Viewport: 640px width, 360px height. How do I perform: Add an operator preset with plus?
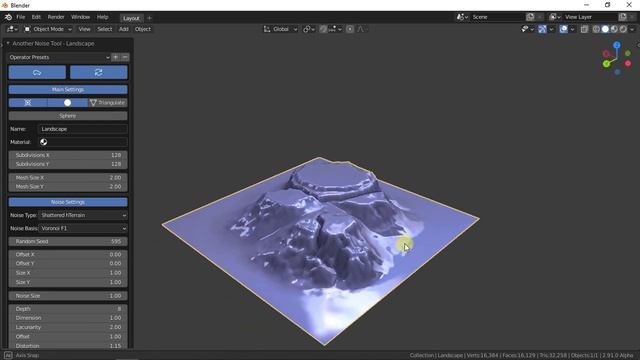[x=116, y=57]
